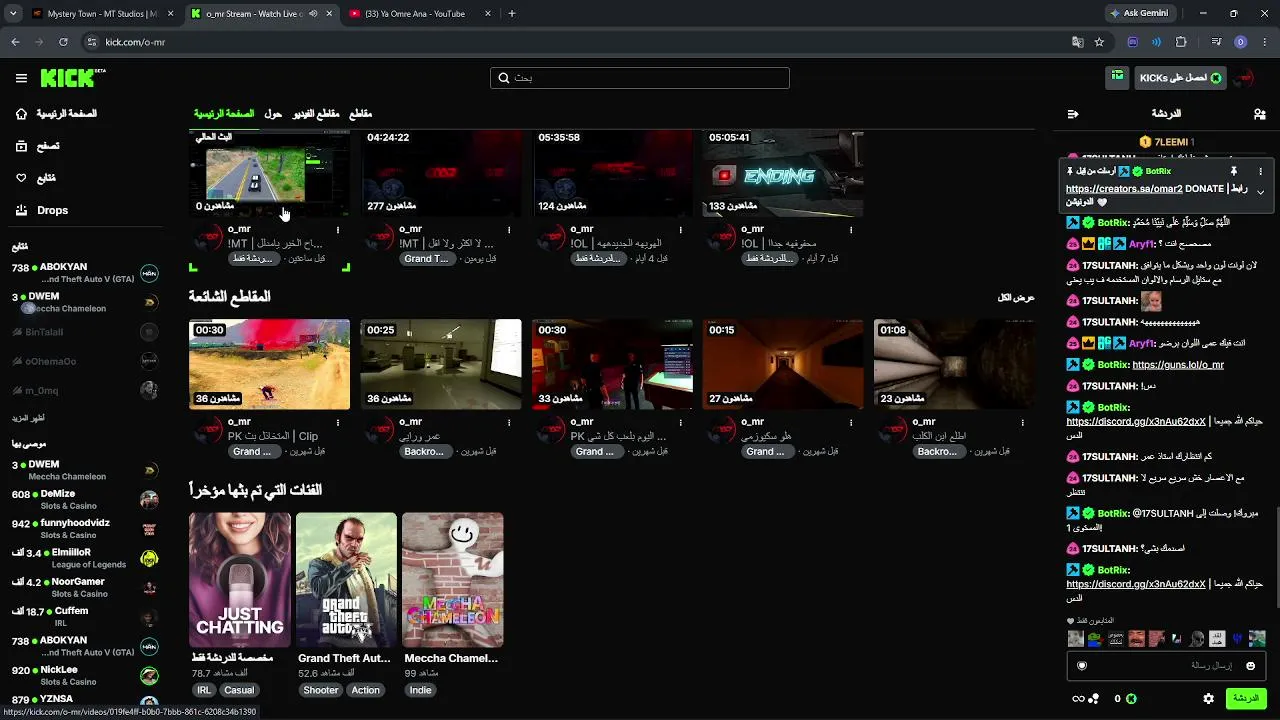This screenshot has height=720, width=1280.
Task: Open options for the 00:15 clip
Action: 851,423
